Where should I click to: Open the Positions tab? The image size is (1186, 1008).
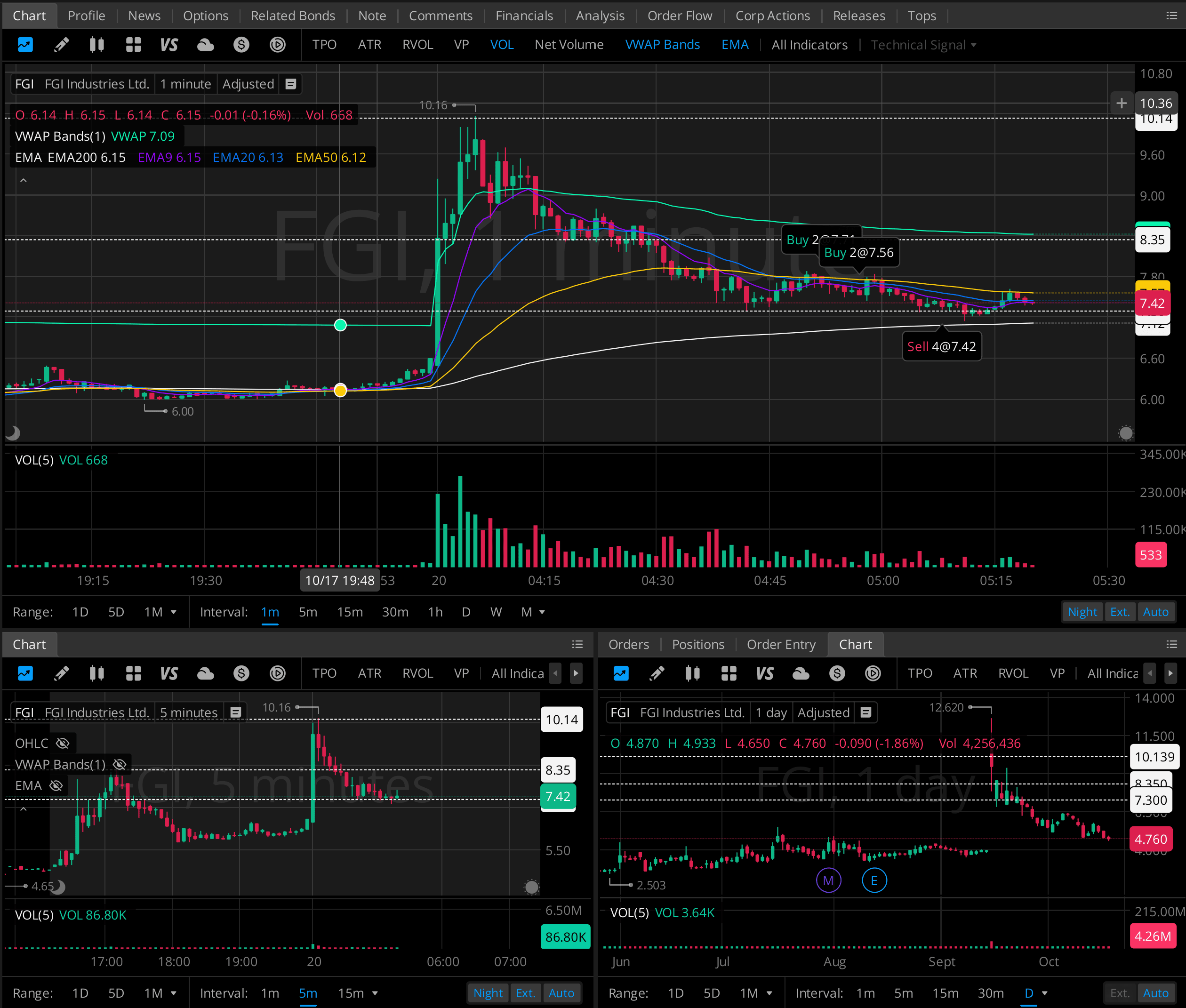tap(697, 644)
